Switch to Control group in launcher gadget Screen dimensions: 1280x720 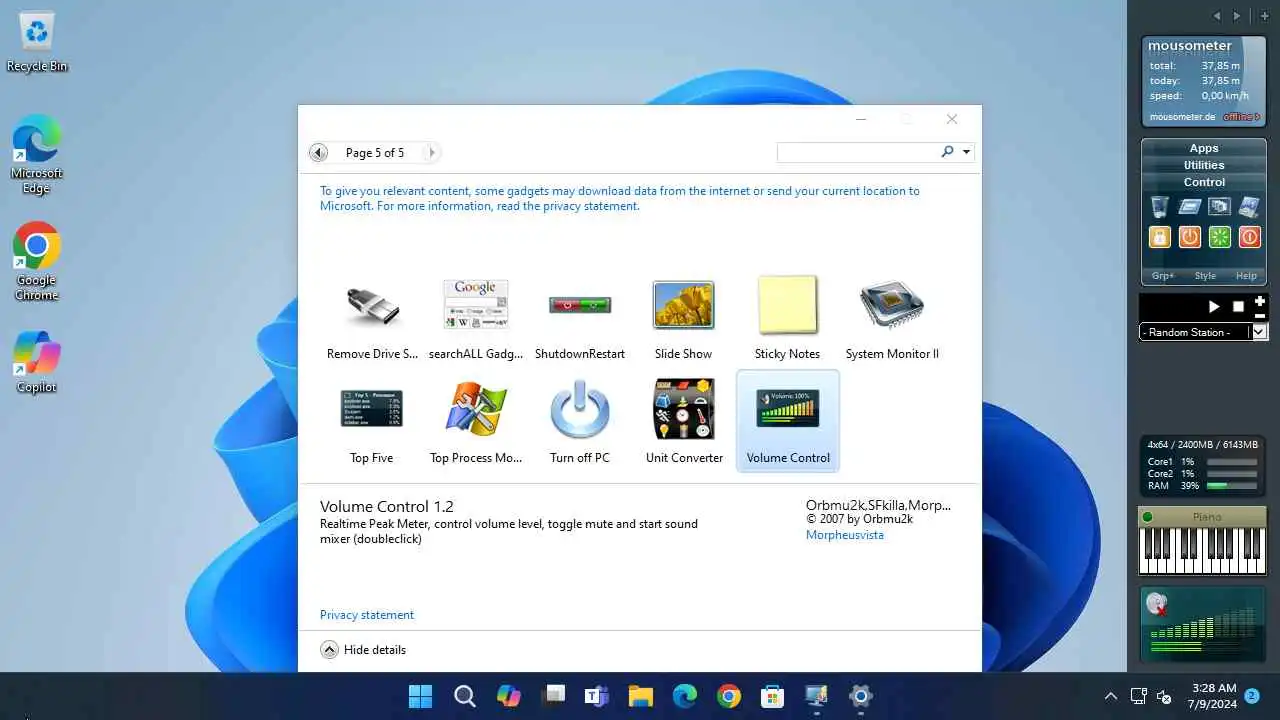1204,182
